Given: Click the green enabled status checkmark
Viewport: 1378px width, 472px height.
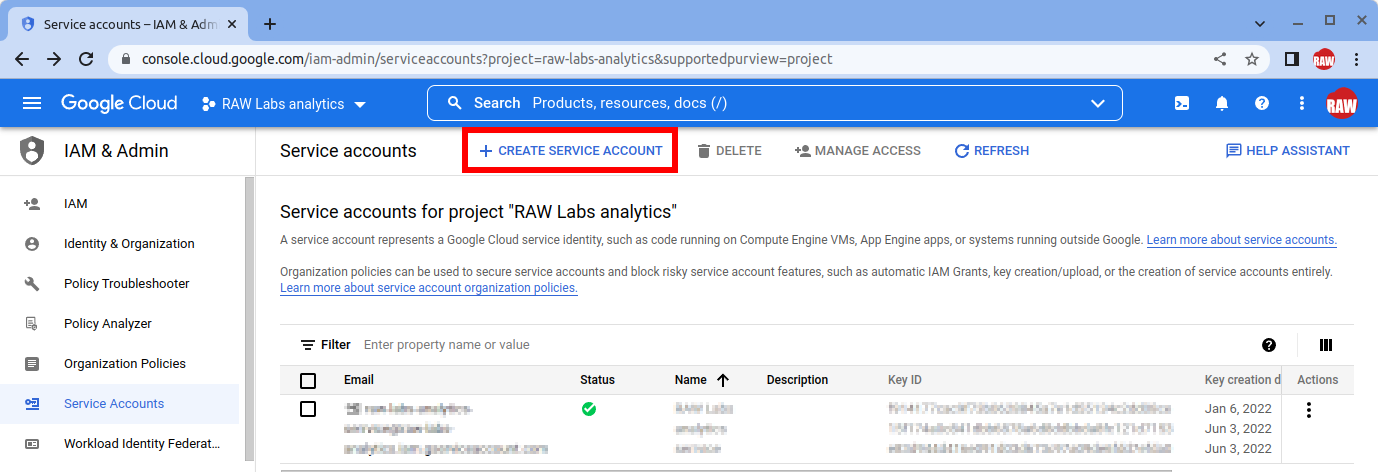Looking at the screenshot, I should 589,409.
